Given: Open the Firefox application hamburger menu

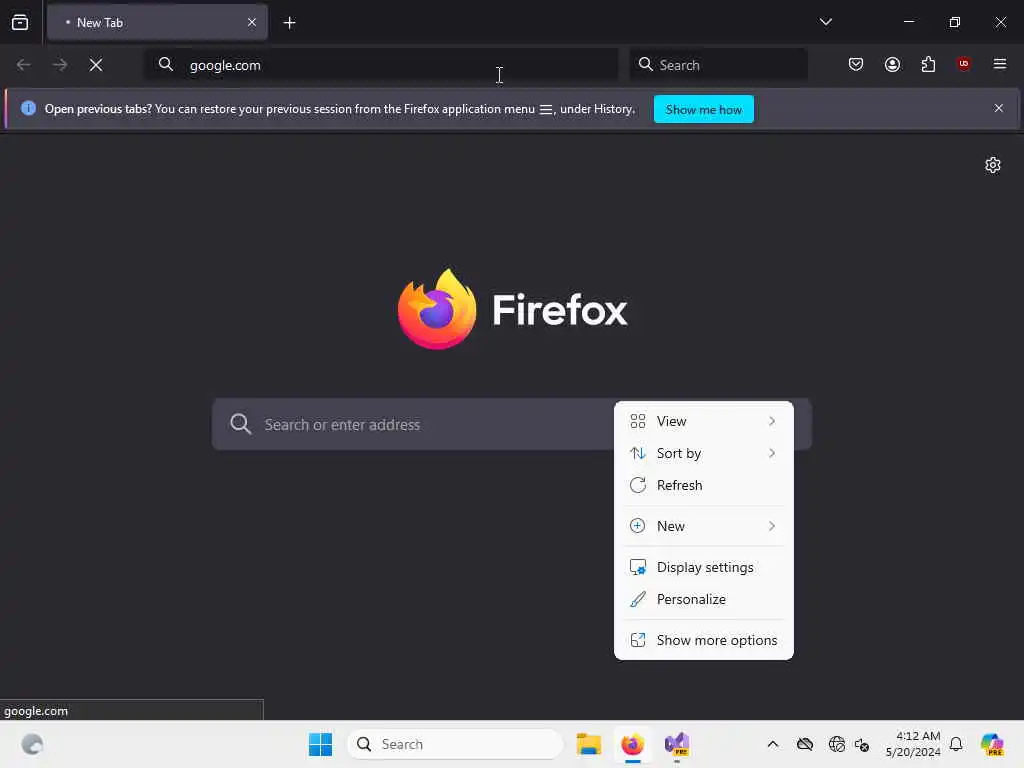Looking at the screenshot, I should pyautogui.click(x=999, y=64).
